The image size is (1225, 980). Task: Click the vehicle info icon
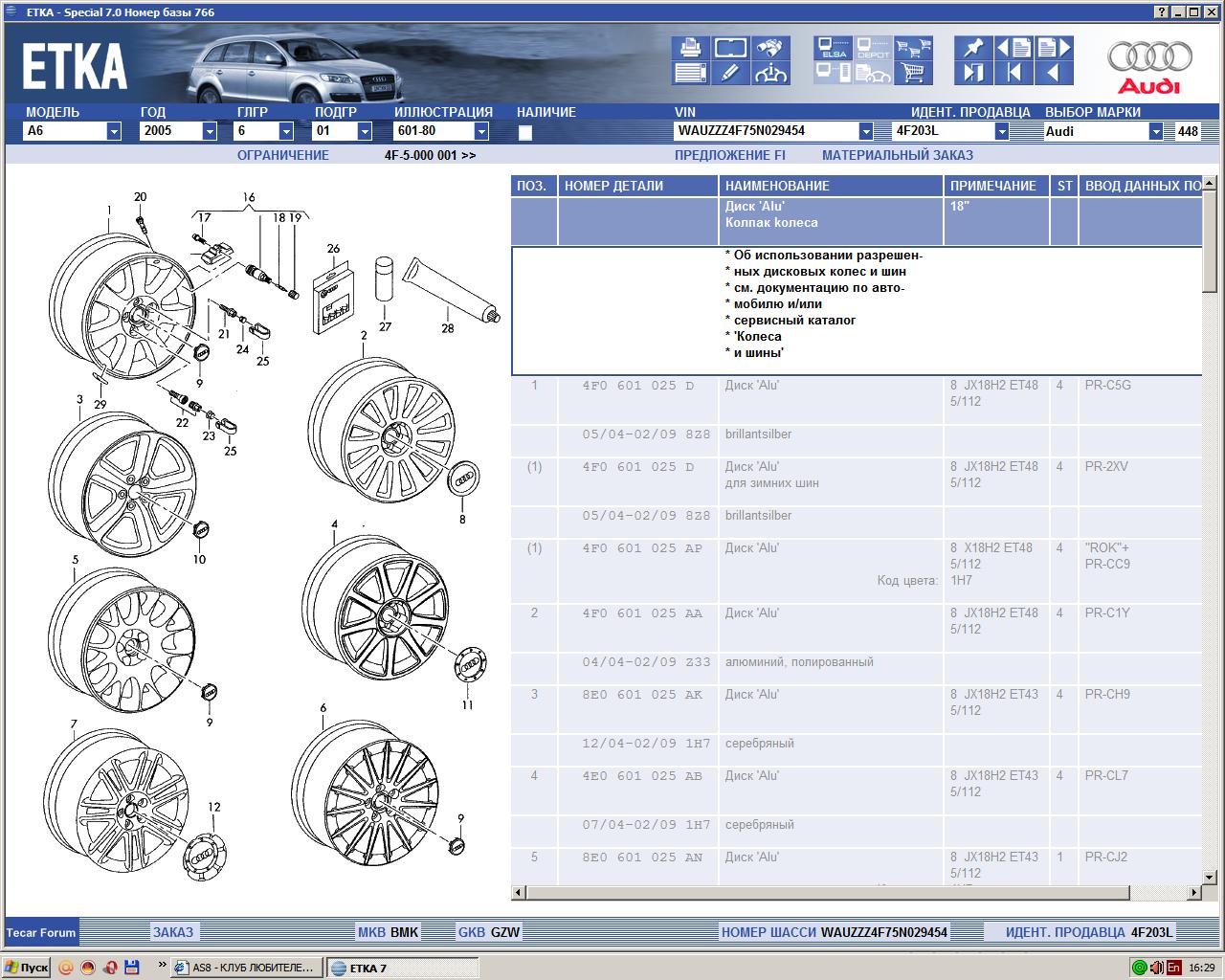tap(770, 73)
